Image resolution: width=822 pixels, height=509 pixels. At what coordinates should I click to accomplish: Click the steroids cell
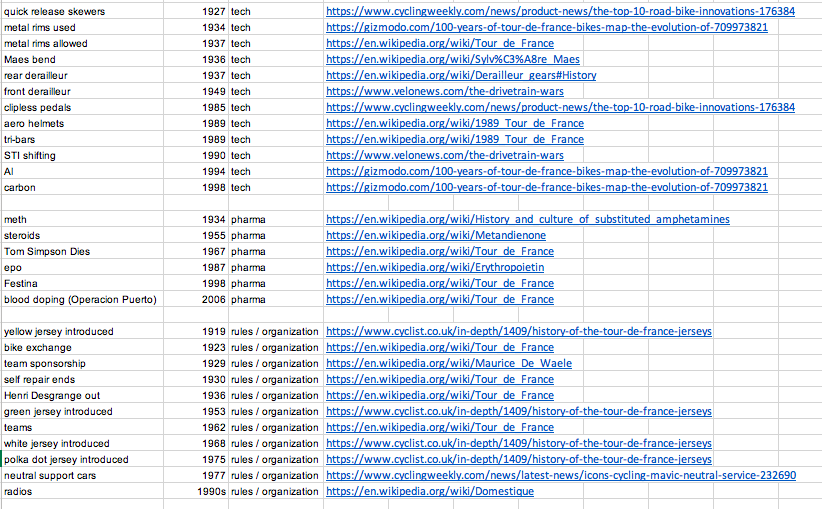coord(82,235)
